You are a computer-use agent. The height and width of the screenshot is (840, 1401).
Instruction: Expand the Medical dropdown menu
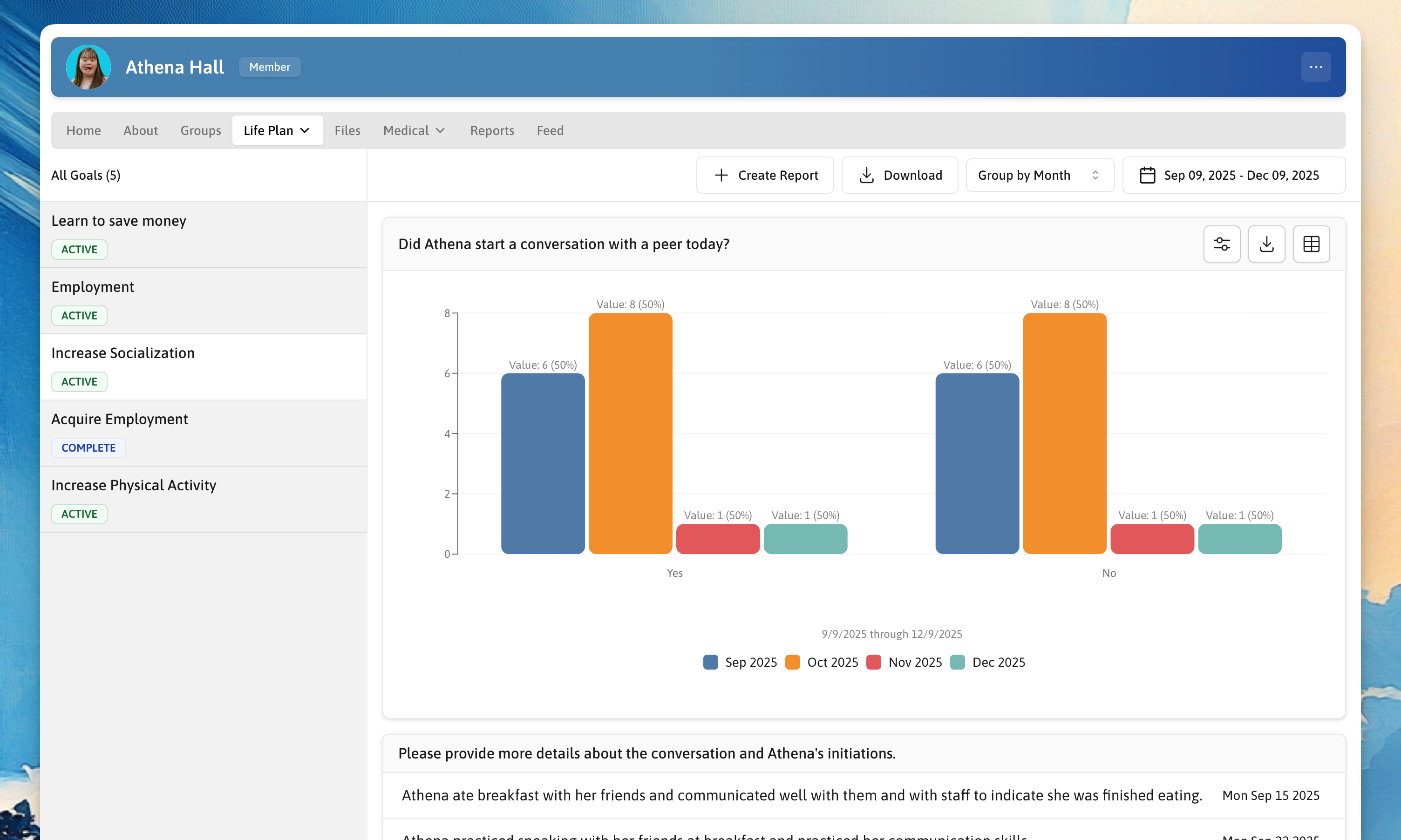(x=415, y=131)
